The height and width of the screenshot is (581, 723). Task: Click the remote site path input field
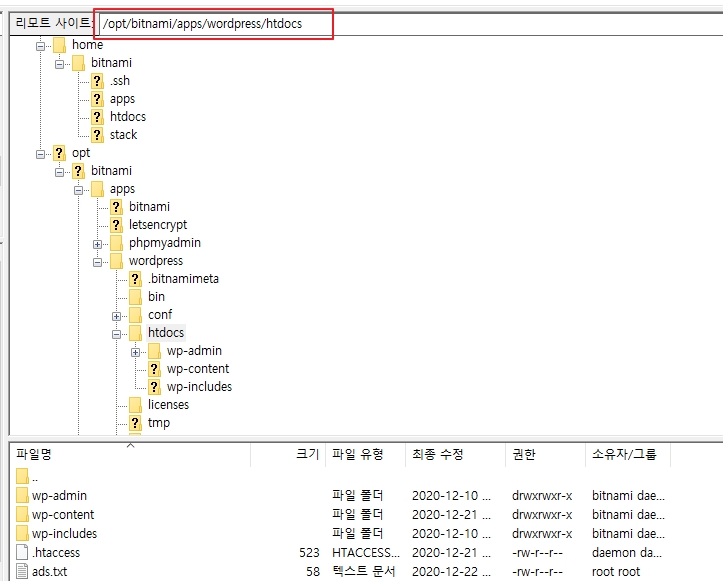(x=214, y=24)
